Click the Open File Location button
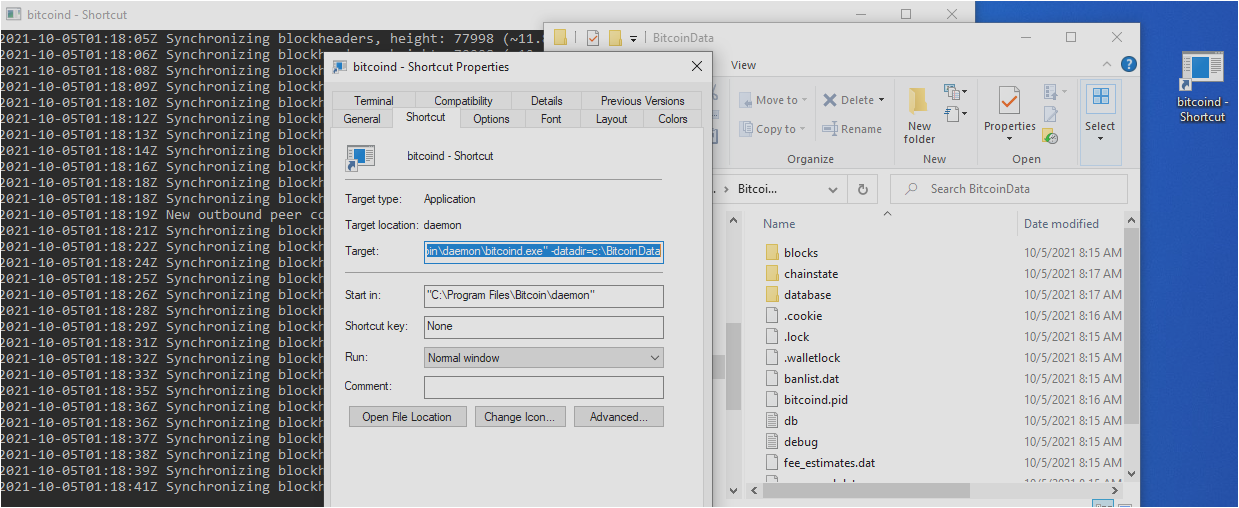 tap(407, 417)
